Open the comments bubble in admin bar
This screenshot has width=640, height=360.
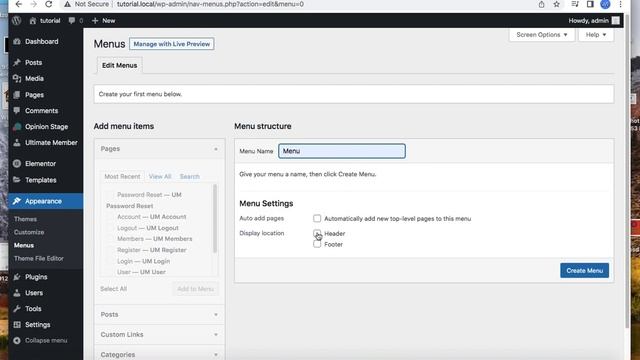click(x=76, y=20)
